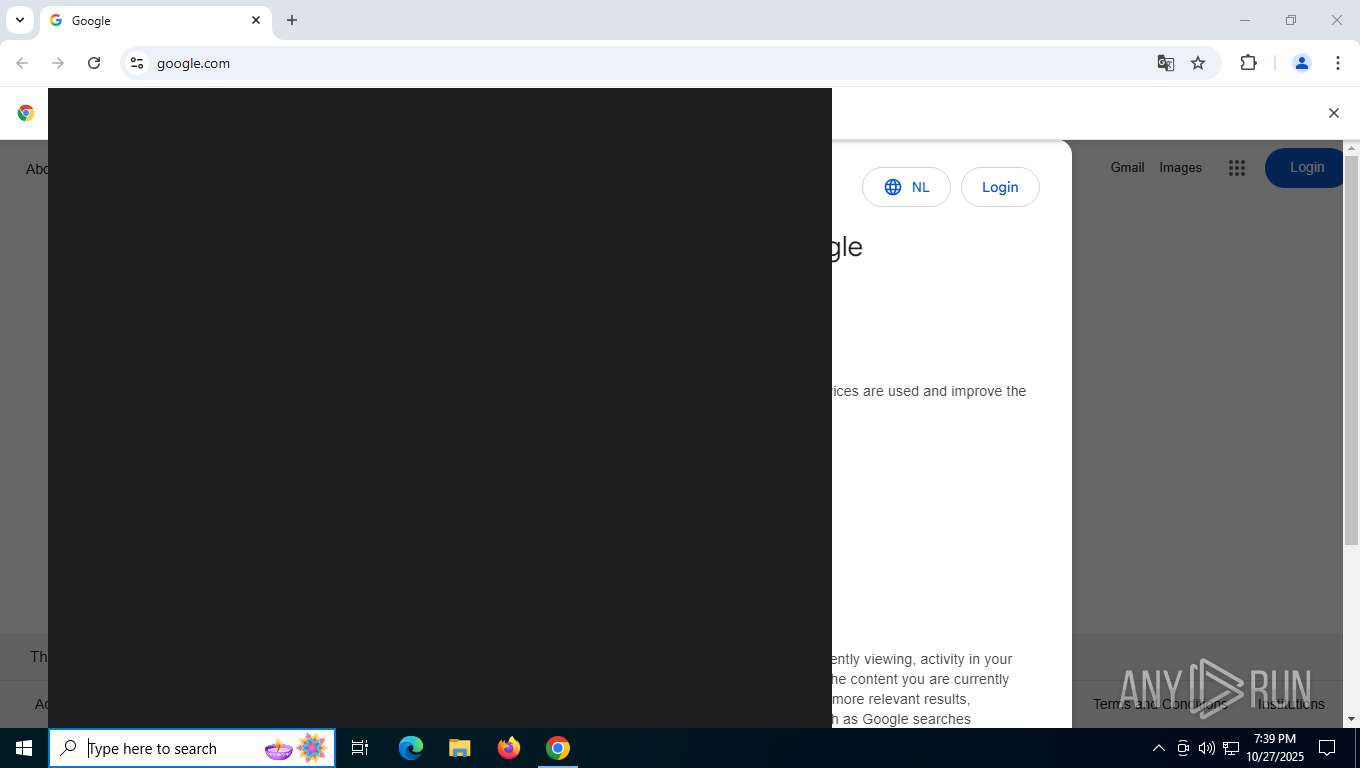1360x768 pixels.
Task: Show hidden system tray icons
Action: pyautogui.click(x=1158, y=748)
